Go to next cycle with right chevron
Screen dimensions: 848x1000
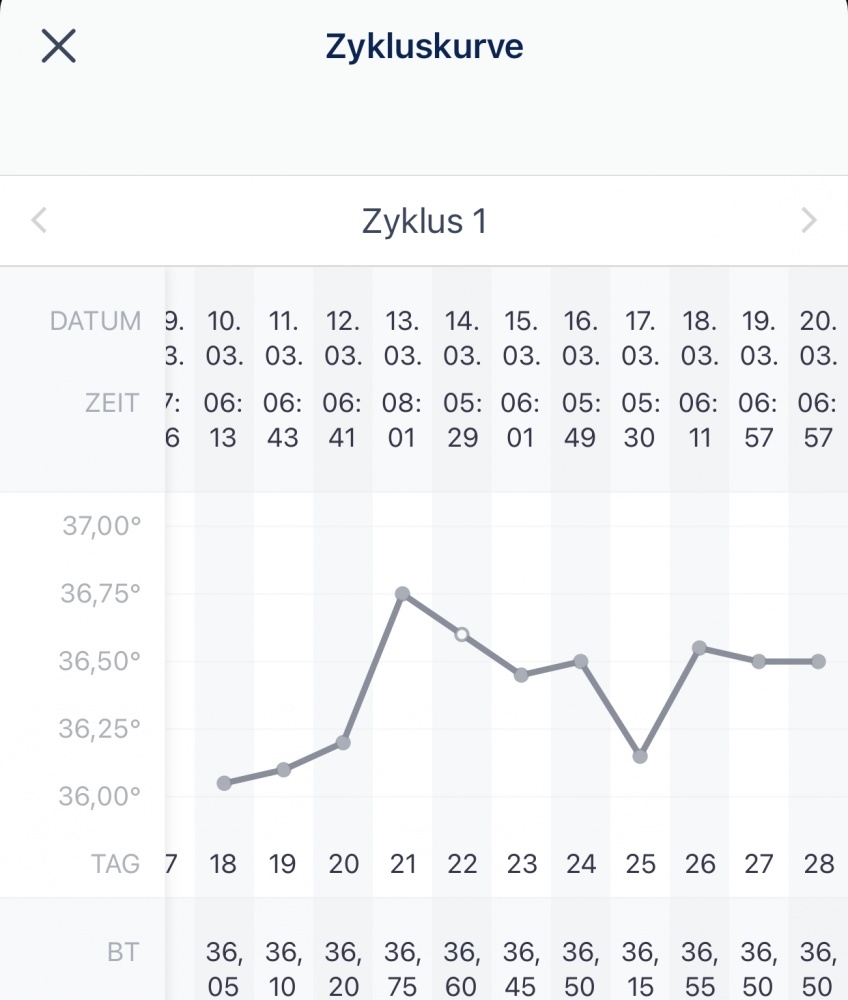[809, 221]
